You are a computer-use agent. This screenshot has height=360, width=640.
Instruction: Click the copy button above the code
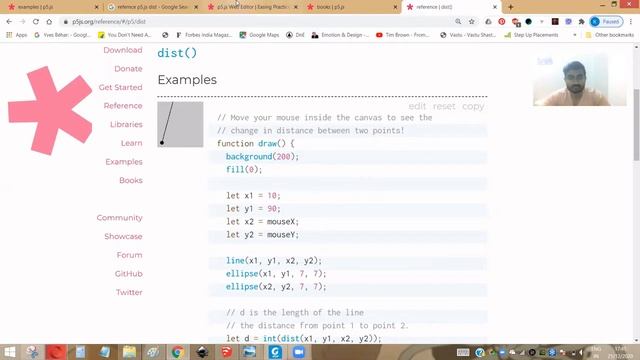coord(473,107)
